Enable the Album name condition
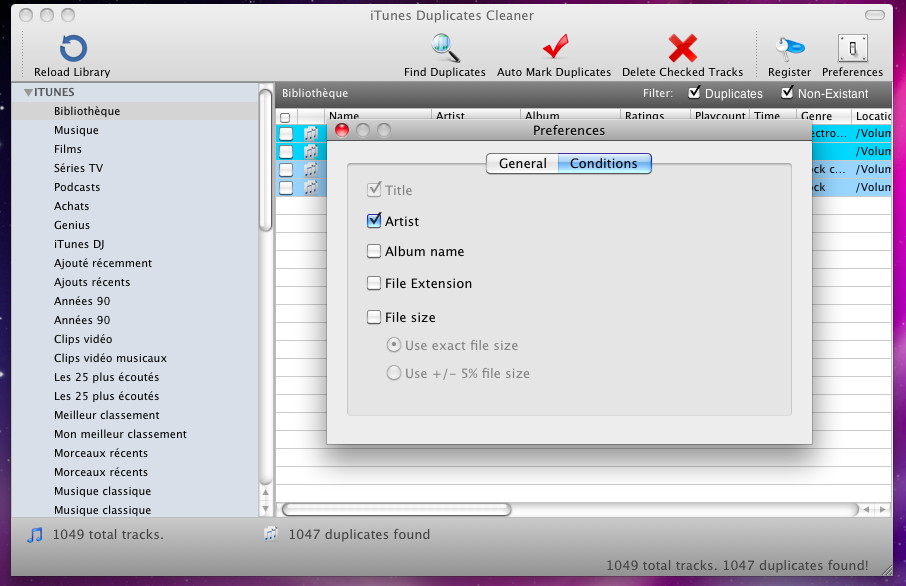This screenshot has width=906, height=586. tap(374, 251)
